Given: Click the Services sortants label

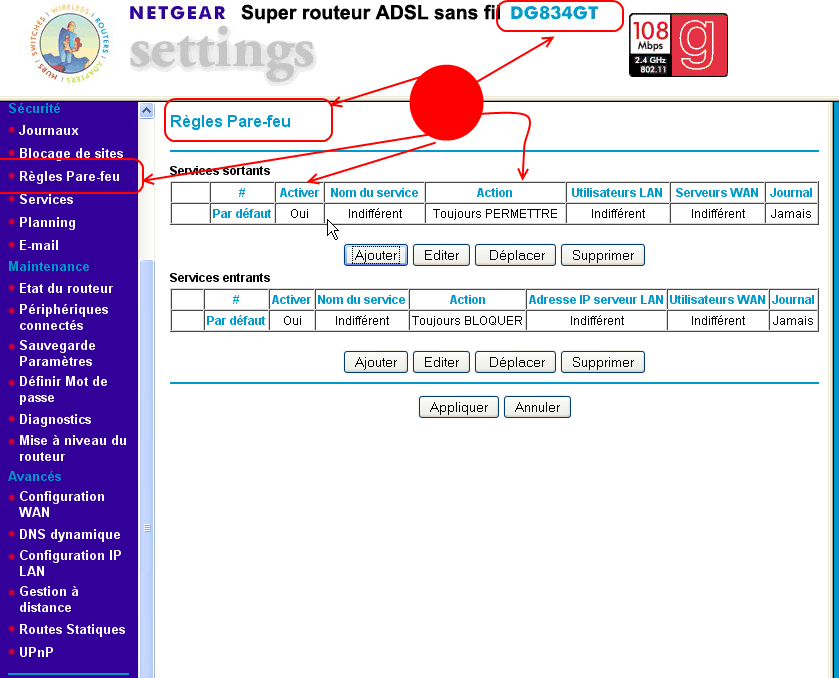Looking at the screenshot, I should [x=219, y=171].
